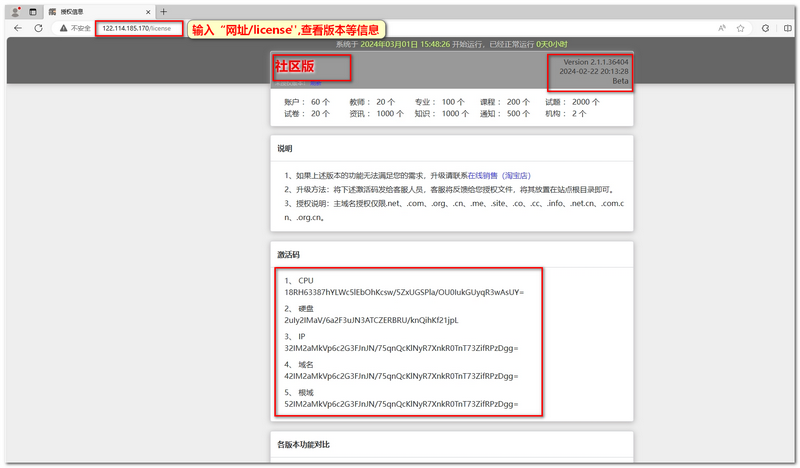Screen dimensions: 800x468
Task: Open the browser profile avatar
Action: click(x=16, y=11)
